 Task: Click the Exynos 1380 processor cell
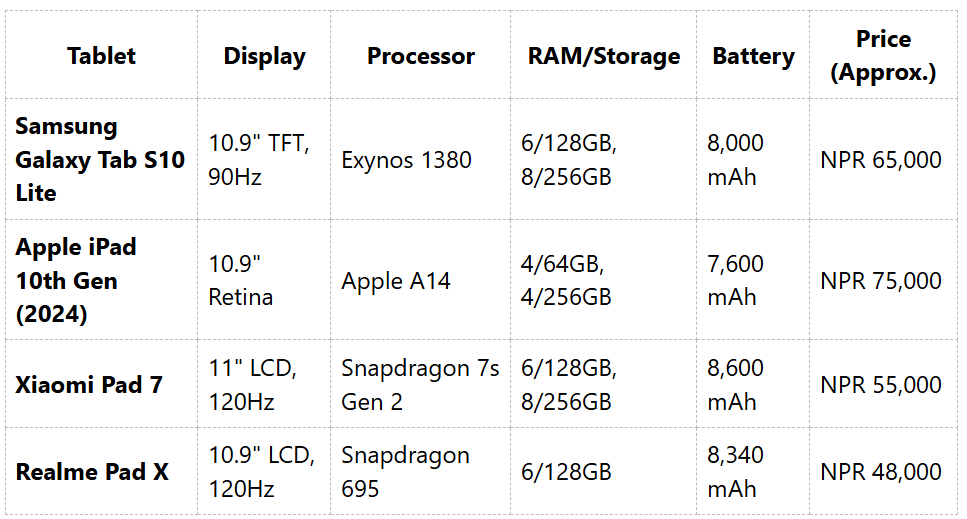click(406, 160)
